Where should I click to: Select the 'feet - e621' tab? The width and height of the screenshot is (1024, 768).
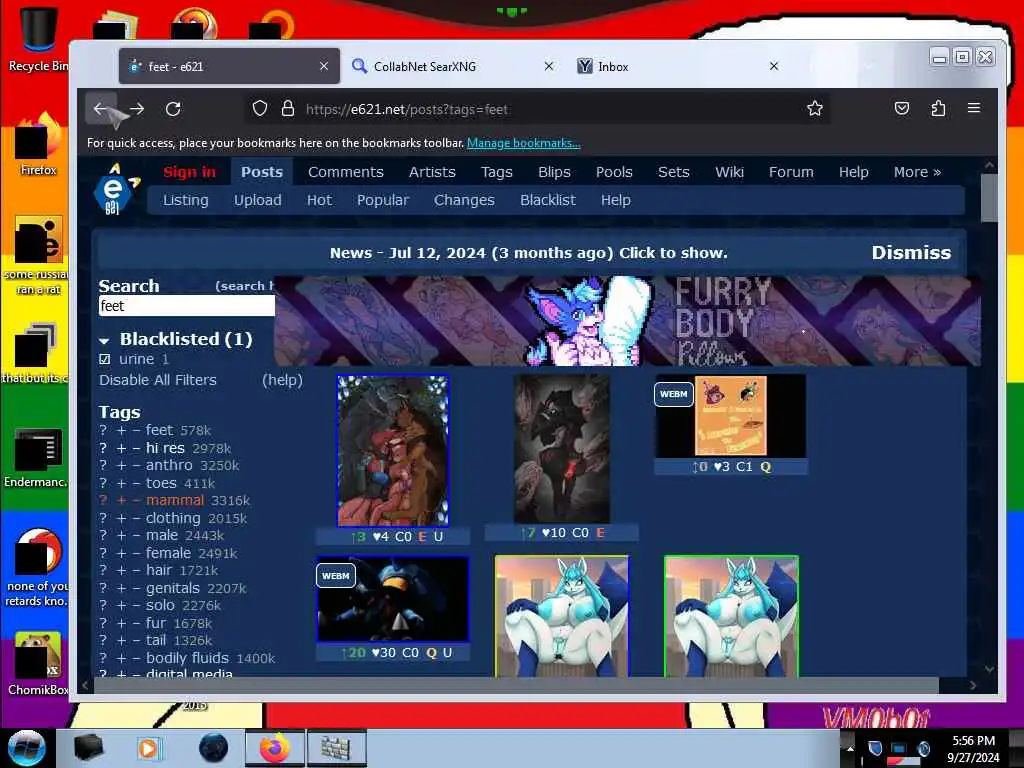point(229,66)
